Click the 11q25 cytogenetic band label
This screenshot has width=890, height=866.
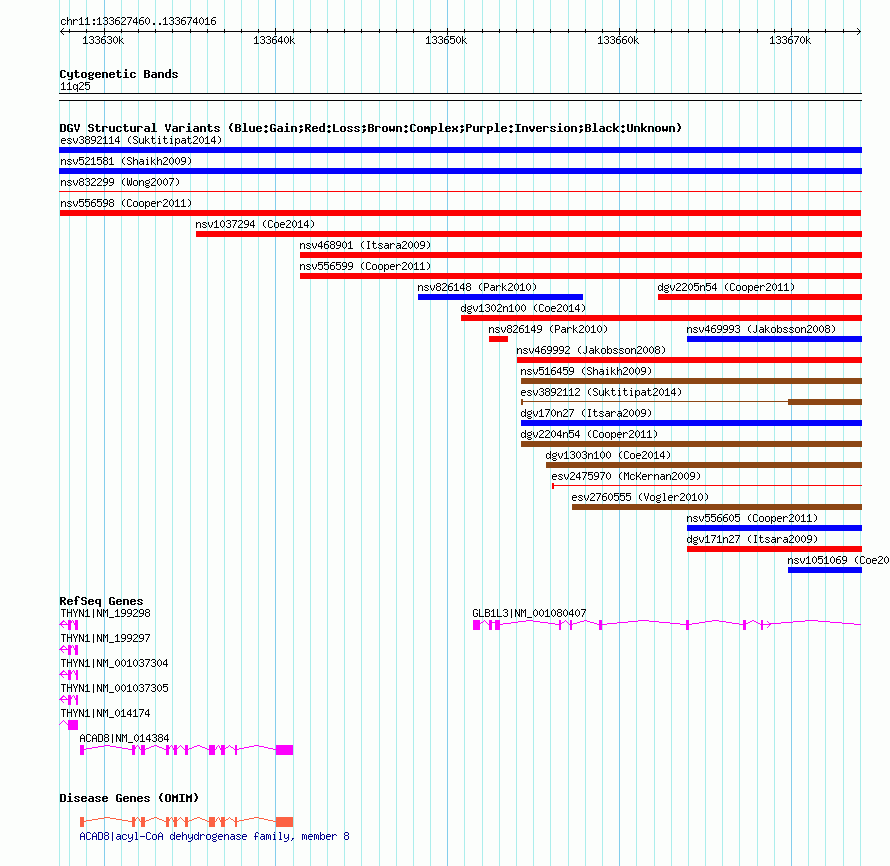click(x=75, y=87)
